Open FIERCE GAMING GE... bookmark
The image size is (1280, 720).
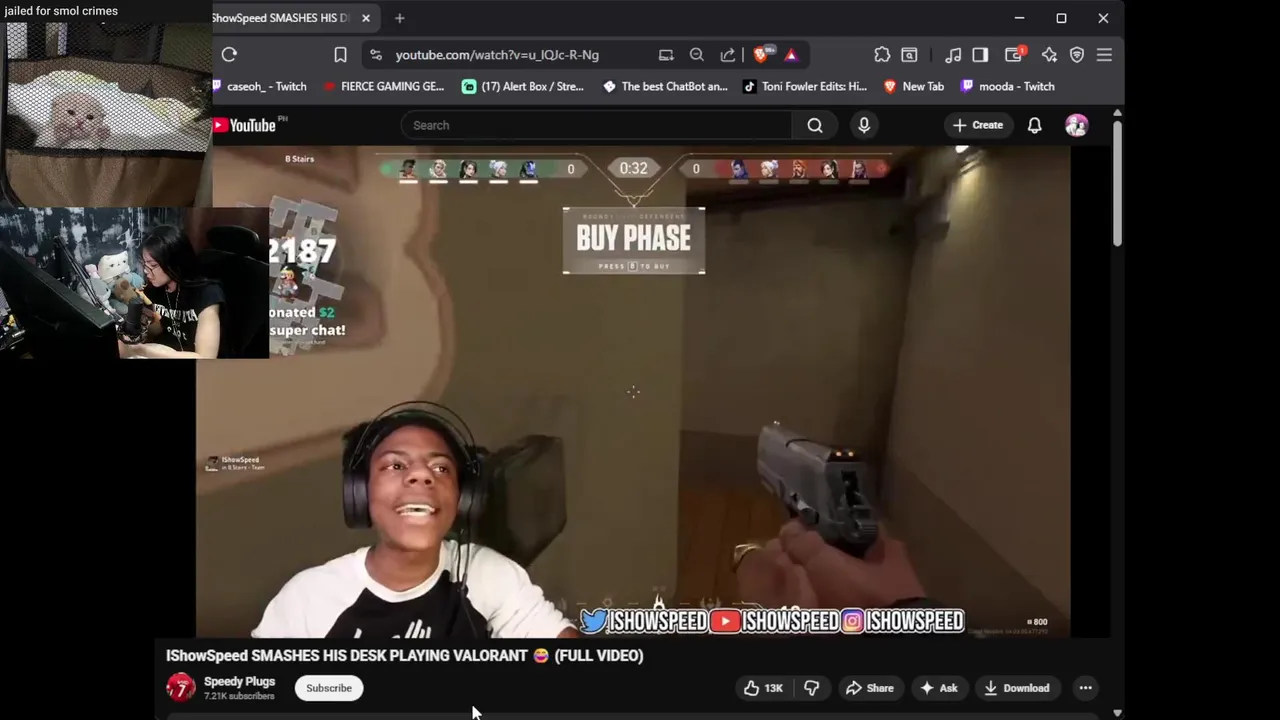tap(383, 86)
